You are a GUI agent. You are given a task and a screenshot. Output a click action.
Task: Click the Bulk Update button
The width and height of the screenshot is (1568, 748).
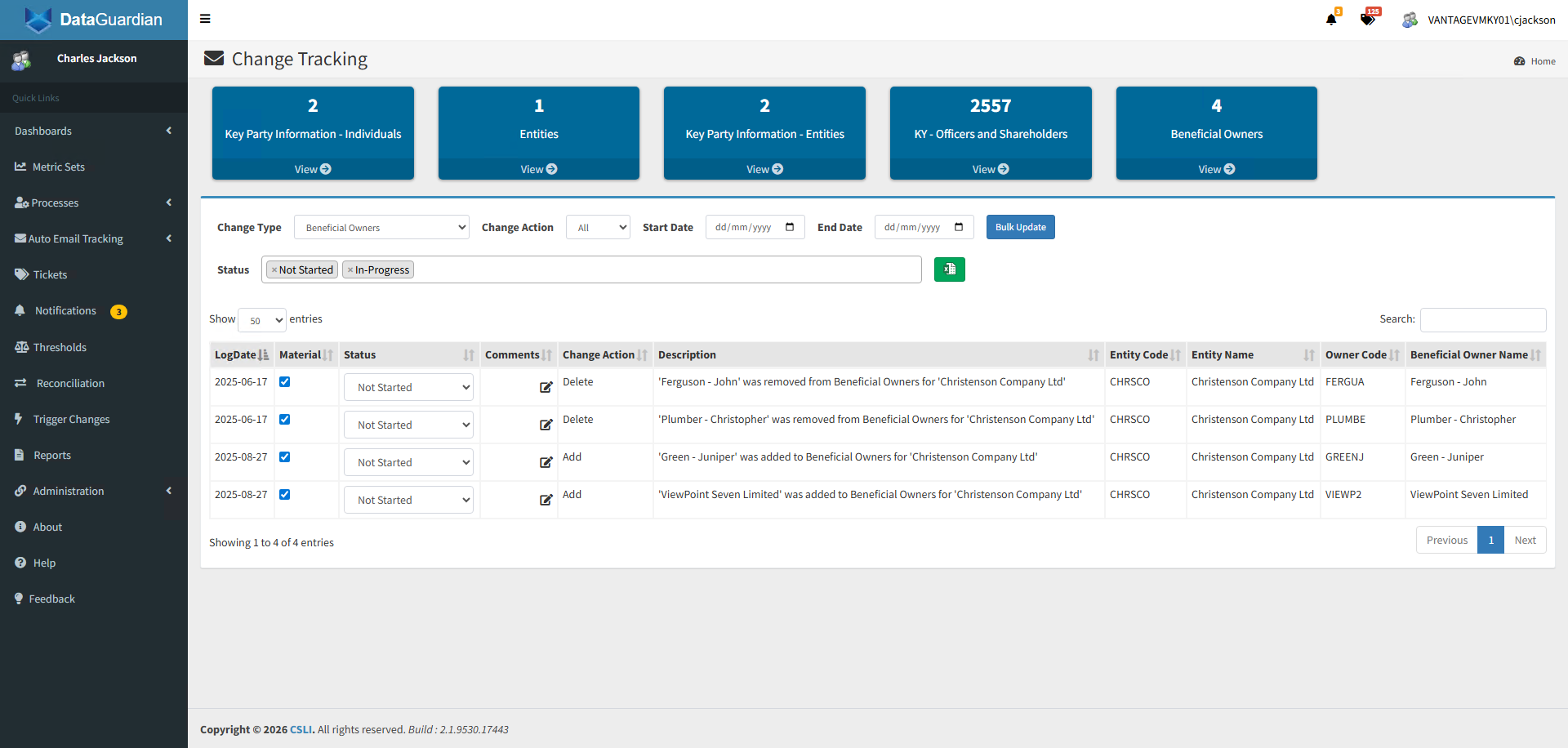(1020, 227)
